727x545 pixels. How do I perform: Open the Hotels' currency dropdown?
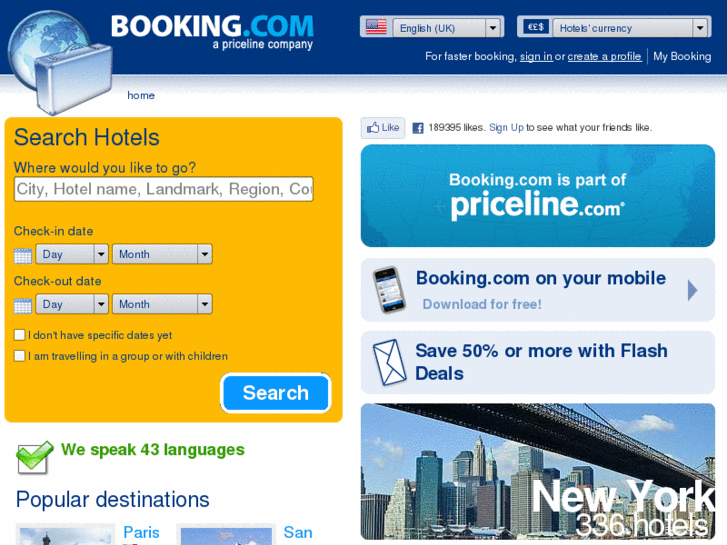(631, 28)
